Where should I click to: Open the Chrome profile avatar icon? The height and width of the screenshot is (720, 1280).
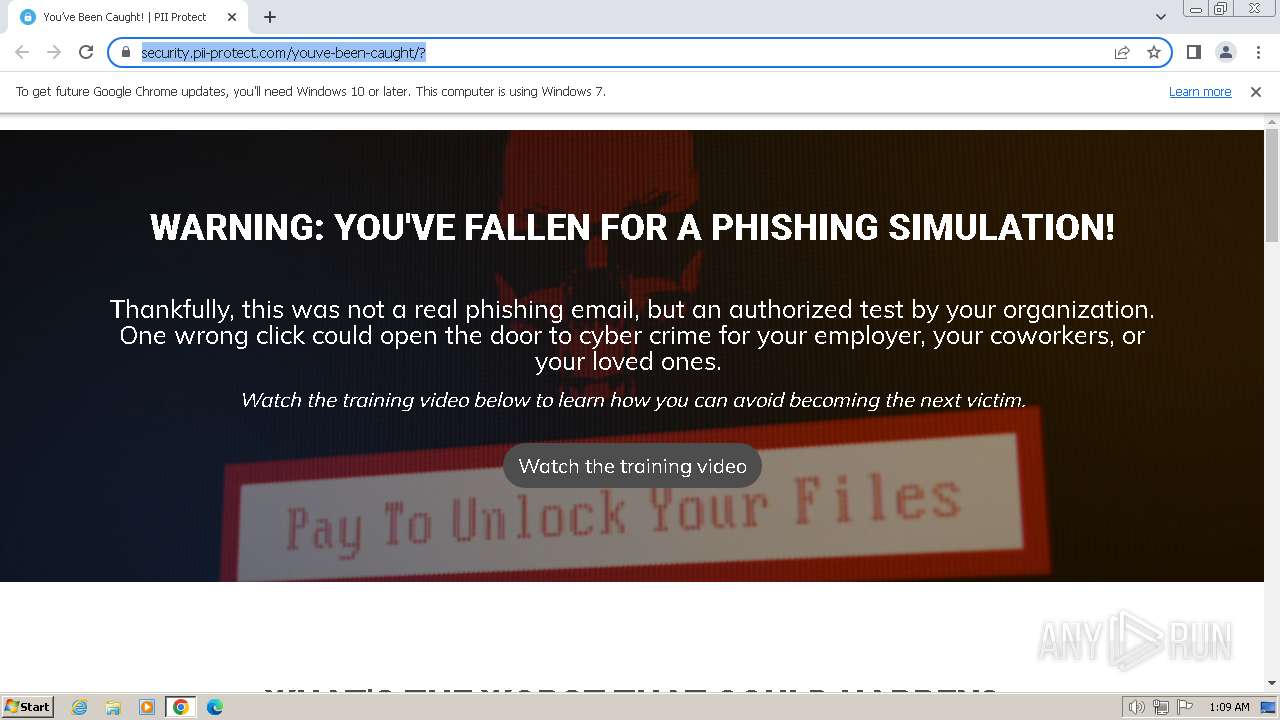1225,52
